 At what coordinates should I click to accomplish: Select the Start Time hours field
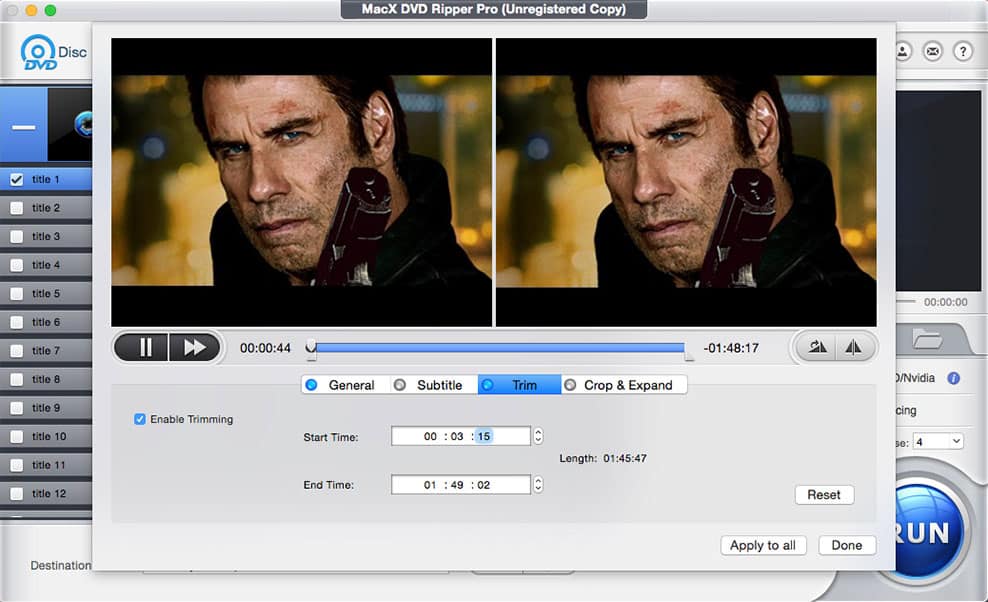430,436
